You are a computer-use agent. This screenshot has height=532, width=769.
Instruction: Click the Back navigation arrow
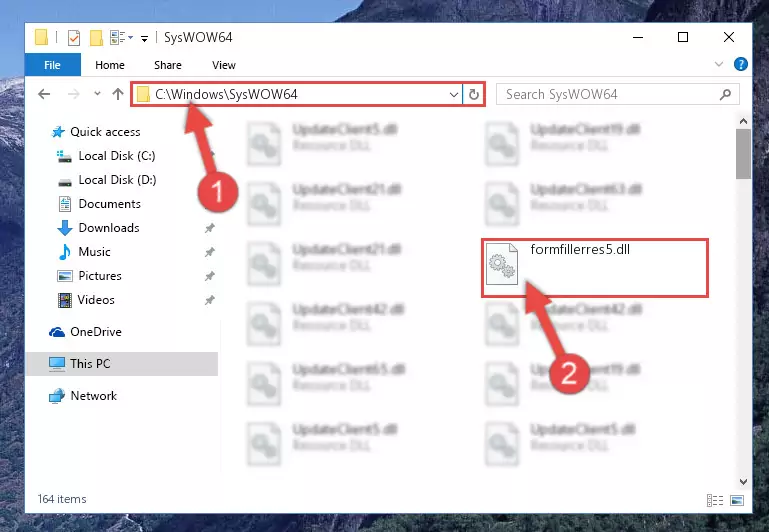[44, 94]
